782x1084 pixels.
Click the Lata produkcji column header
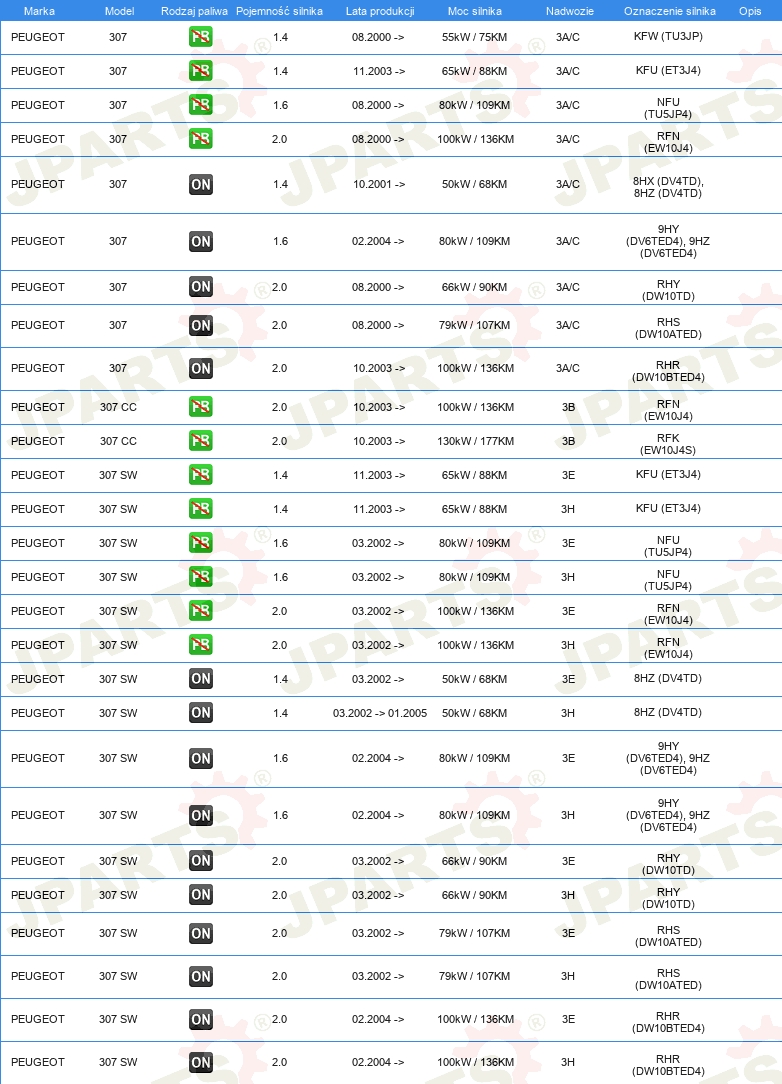pyautogui.click(x=380, y=11)
